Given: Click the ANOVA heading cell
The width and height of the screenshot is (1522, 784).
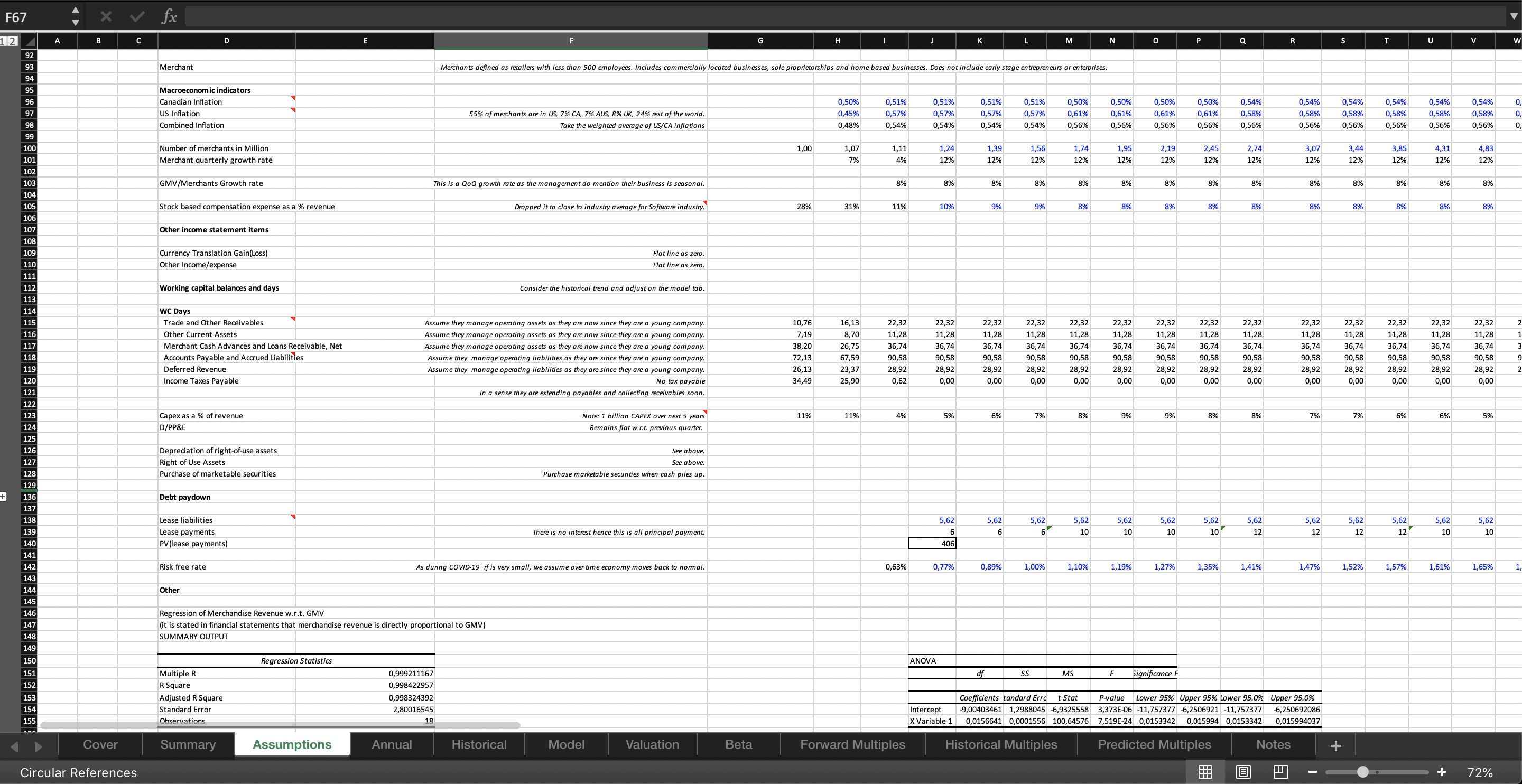Looking at the screenshot, I should 932,661.
